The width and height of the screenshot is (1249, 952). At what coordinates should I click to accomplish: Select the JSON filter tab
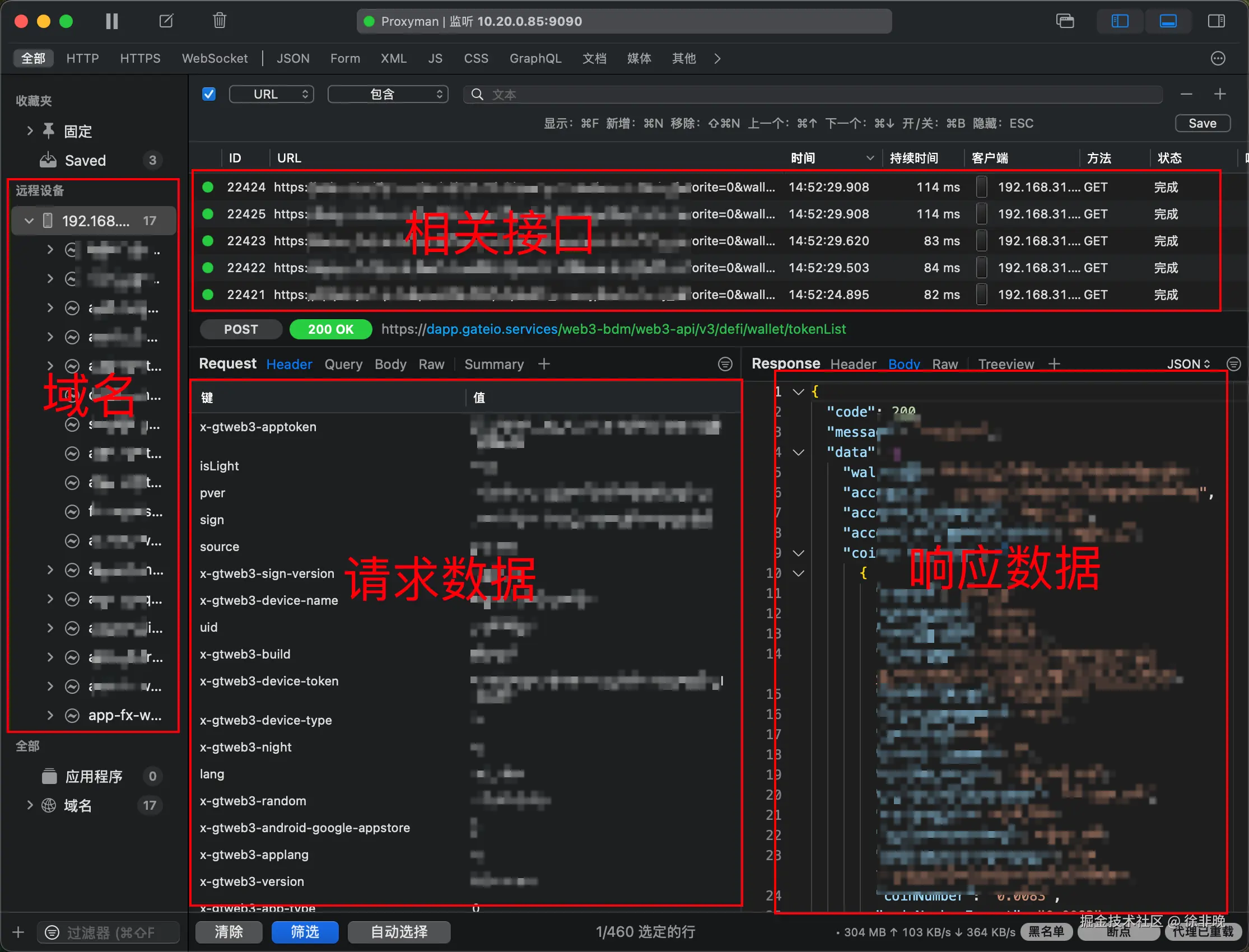pyautogui.click(x=292, y=58)
